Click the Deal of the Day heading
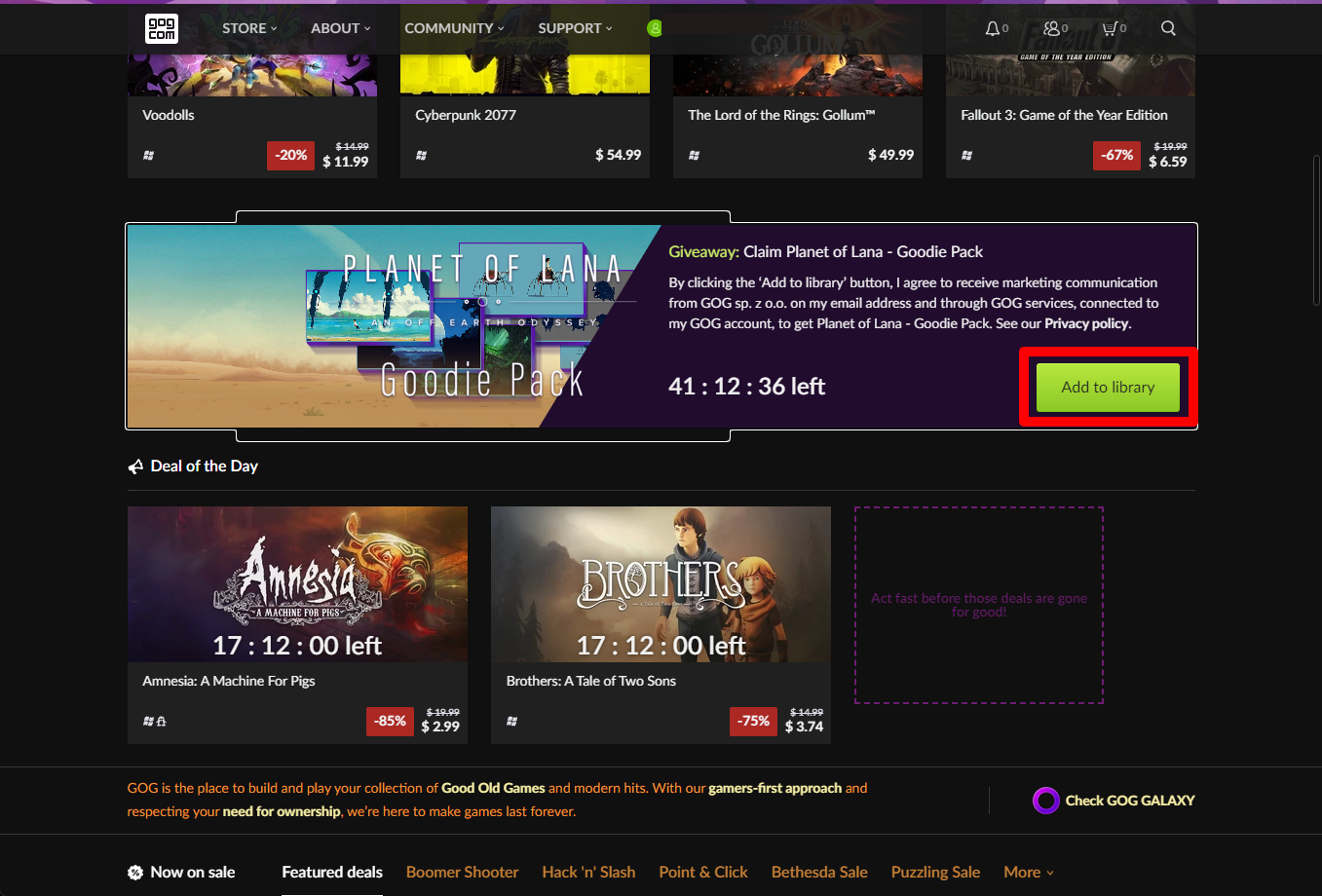This screenshot has width=1322, height=896. [205, 467]
